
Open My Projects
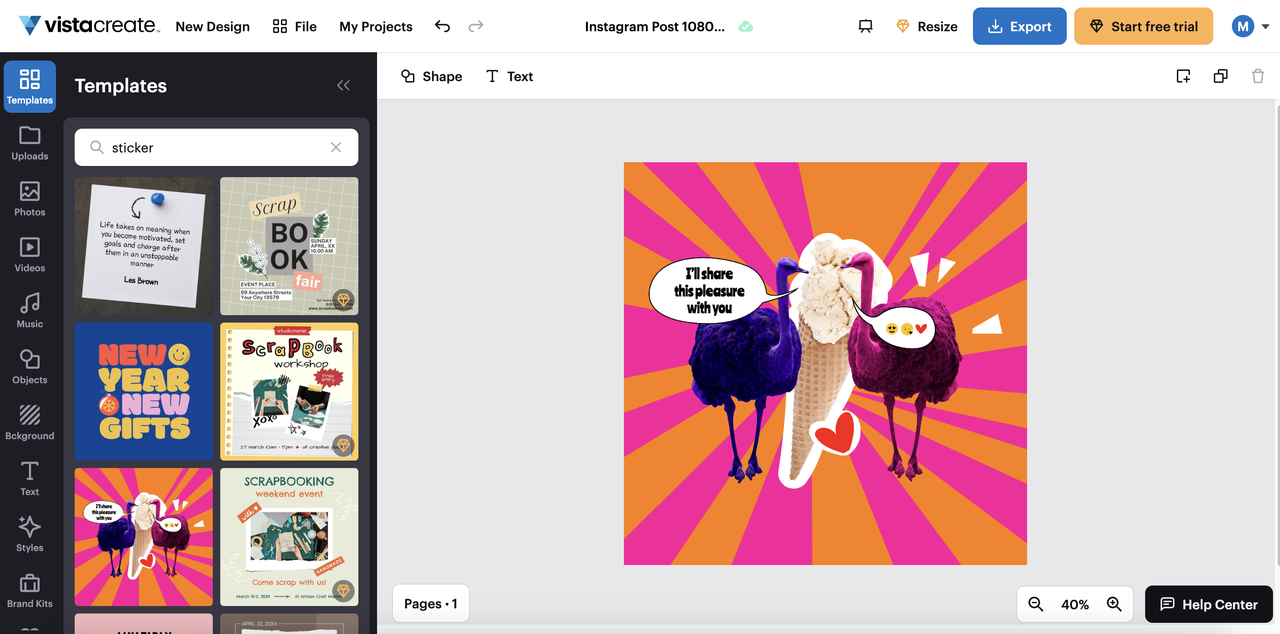(x=376, y=26)
